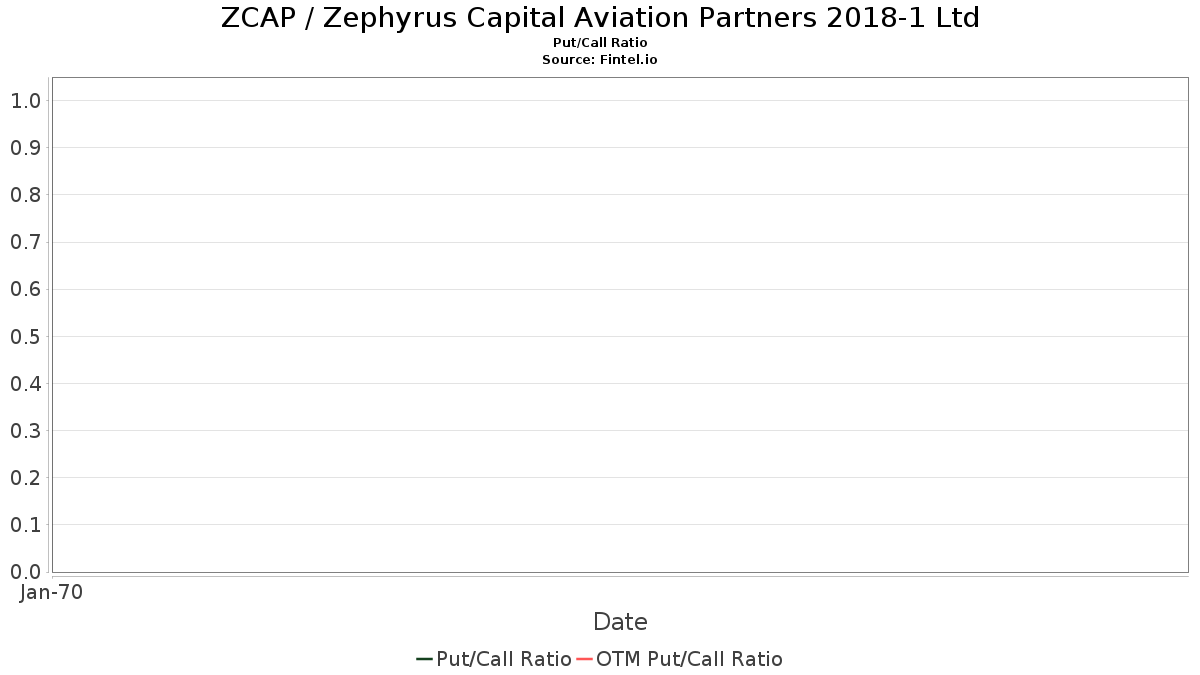Viewport: 1200px width, 675px height.
Task: Select the 0.2 y-axis tick label
Action: point(25,478)
